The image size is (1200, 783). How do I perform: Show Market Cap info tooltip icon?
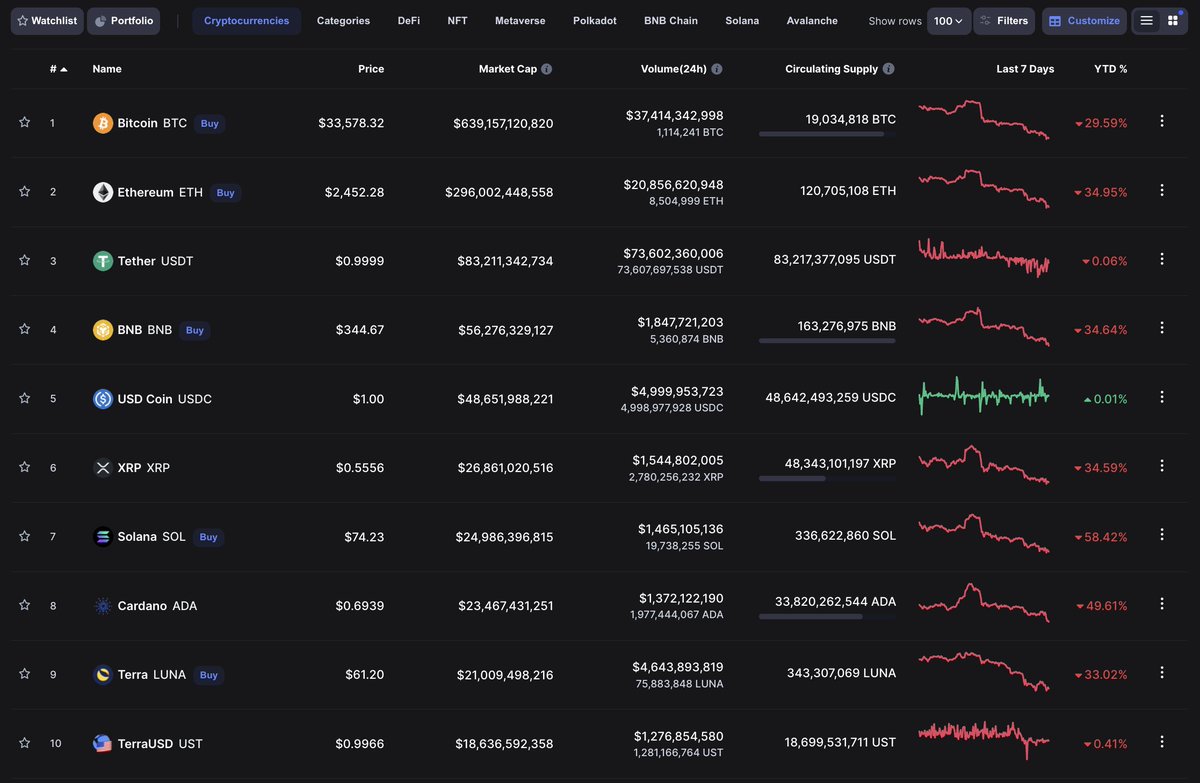click(x=546, y=69)
